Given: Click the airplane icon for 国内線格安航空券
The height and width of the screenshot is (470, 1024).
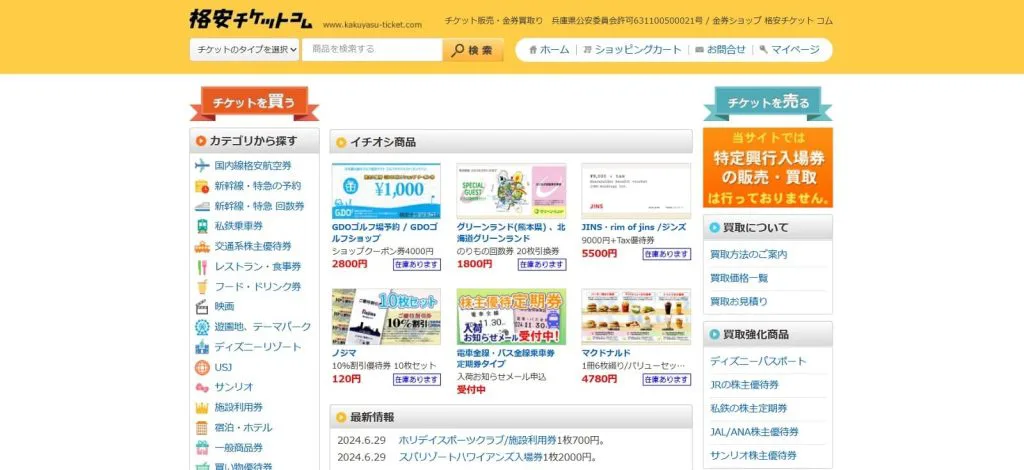Looking at the screenshot, I should point(202,165).
